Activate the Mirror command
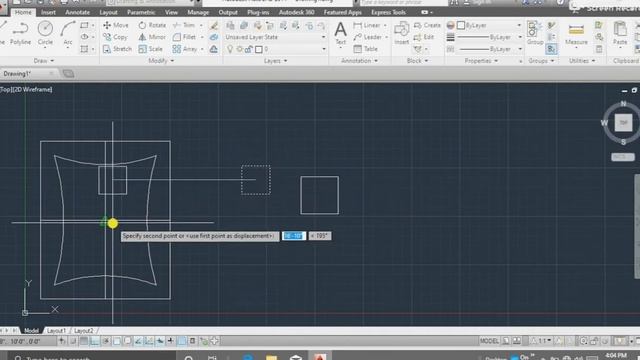 [x=152, y=37]
